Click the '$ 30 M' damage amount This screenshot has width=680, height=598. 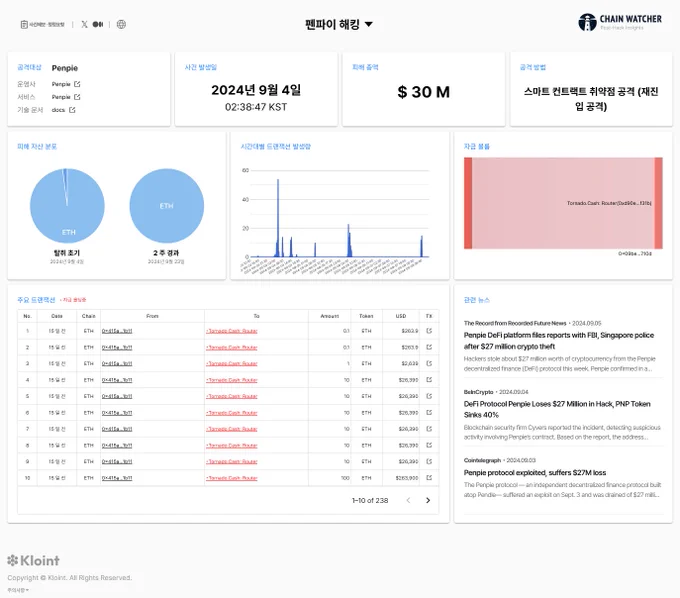pyautogui.click(x=424, y=92)
